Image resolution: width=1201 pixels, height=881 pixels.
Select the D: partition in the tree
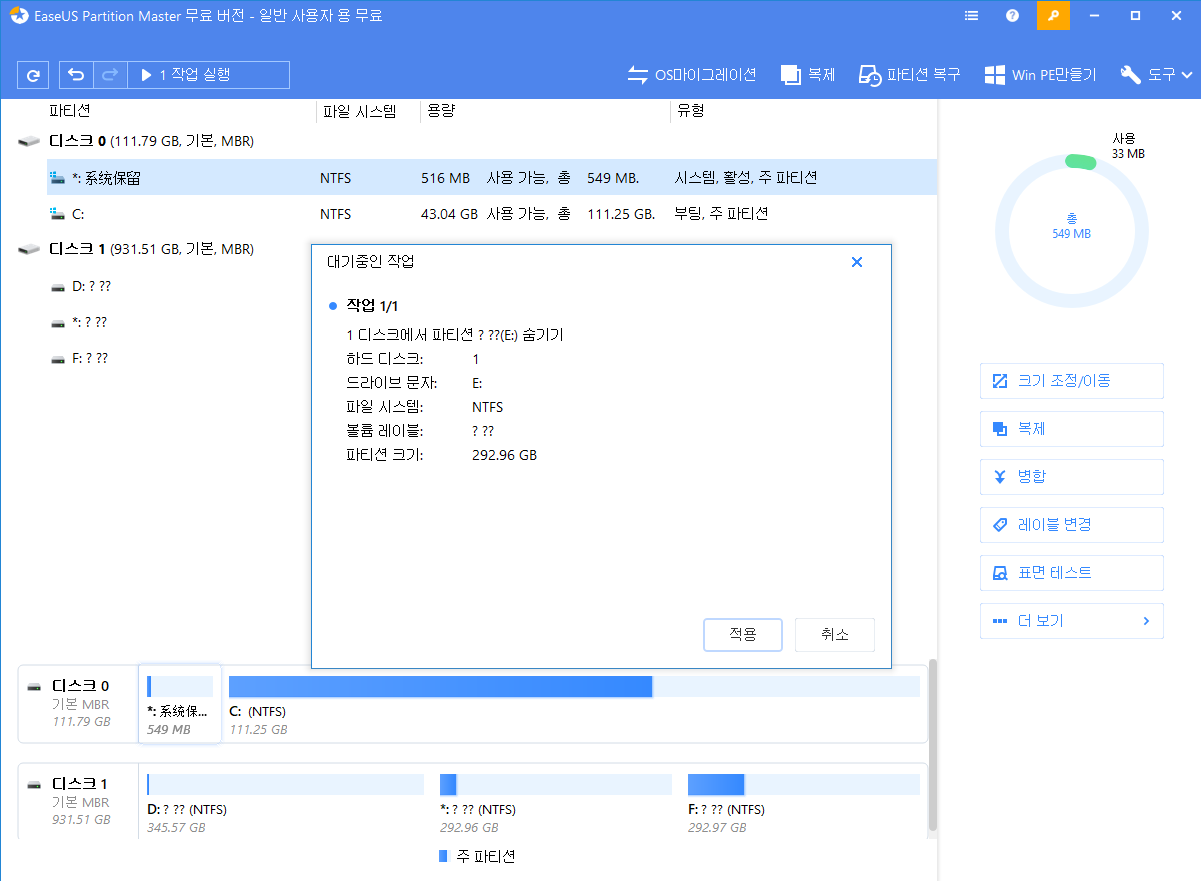click(90, 285)
